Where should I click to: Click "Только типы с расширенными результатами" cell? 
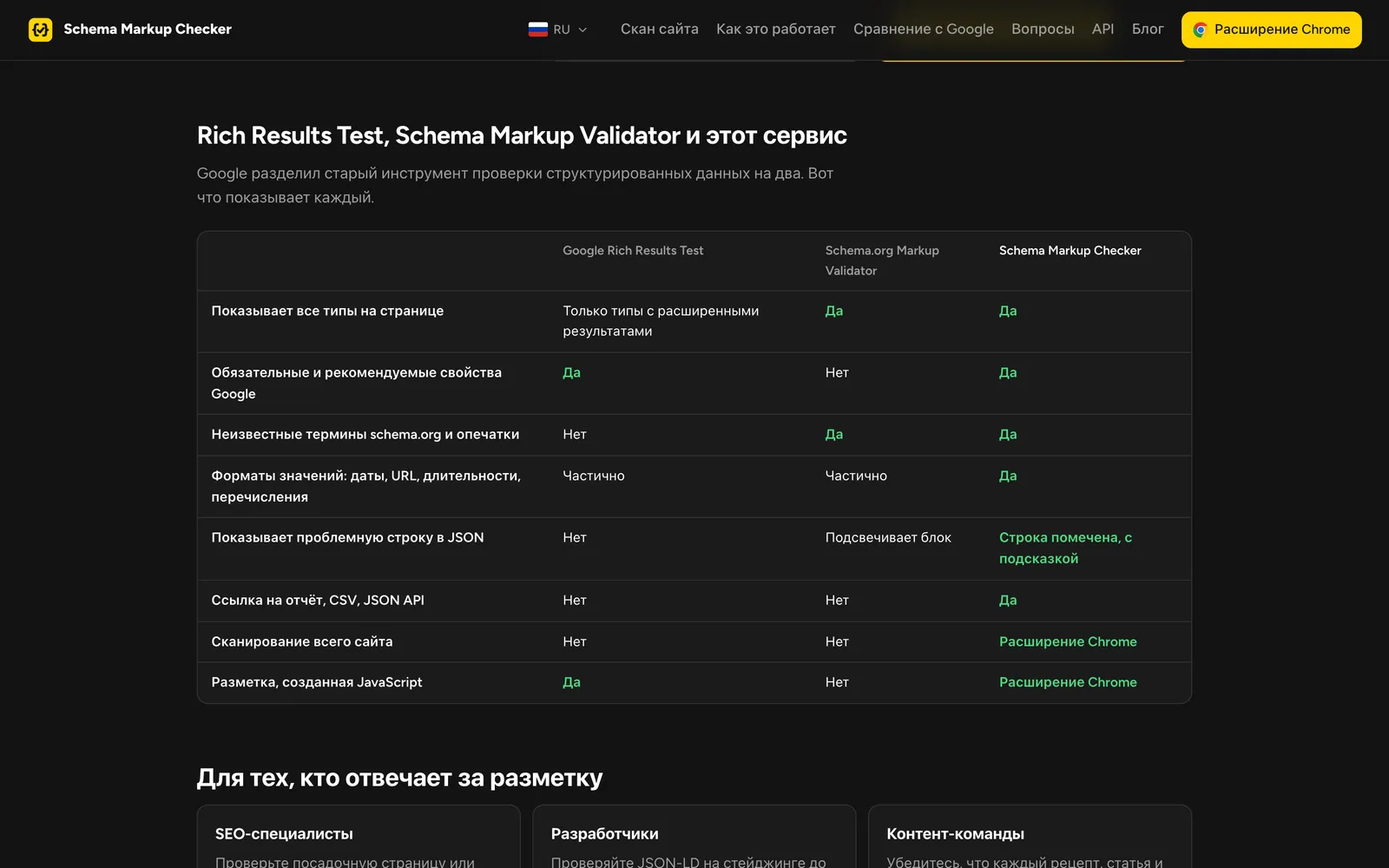click(661, 321)
